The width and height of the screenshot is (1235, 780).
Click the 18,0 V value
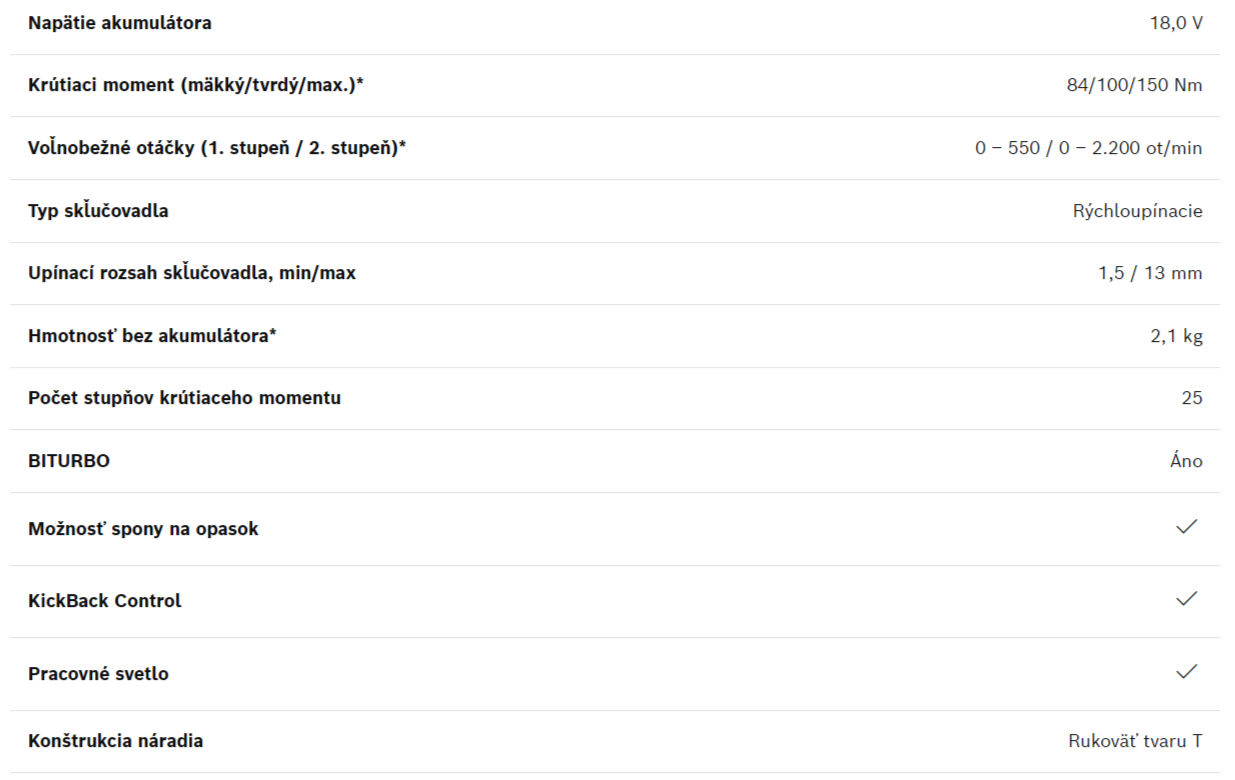tap(1176, 23)
